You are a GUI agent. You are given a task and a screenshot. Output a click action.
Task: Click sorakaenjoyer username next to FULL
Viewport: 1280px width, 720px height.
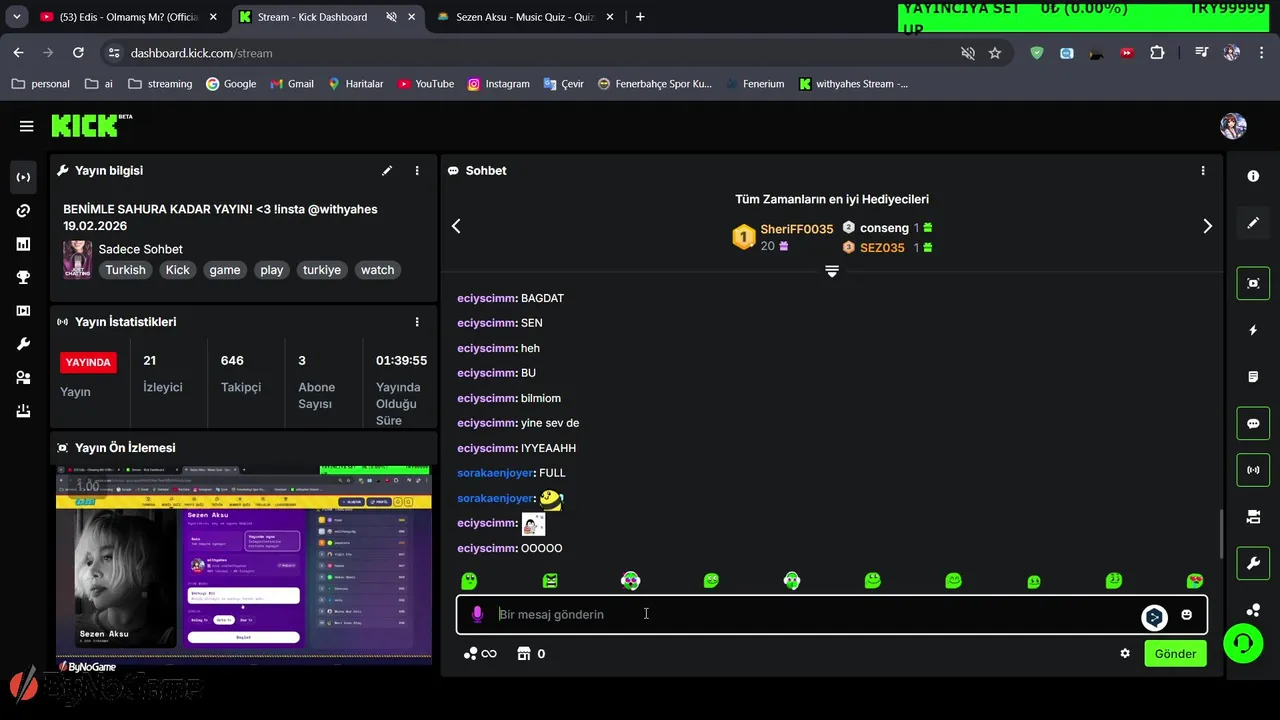tap(495, 473)
